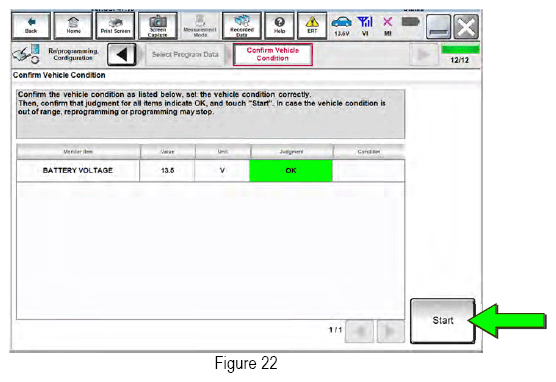Click the Confirm Vehicle Condition heading
The image size is (556, 382).
(59, 75)
